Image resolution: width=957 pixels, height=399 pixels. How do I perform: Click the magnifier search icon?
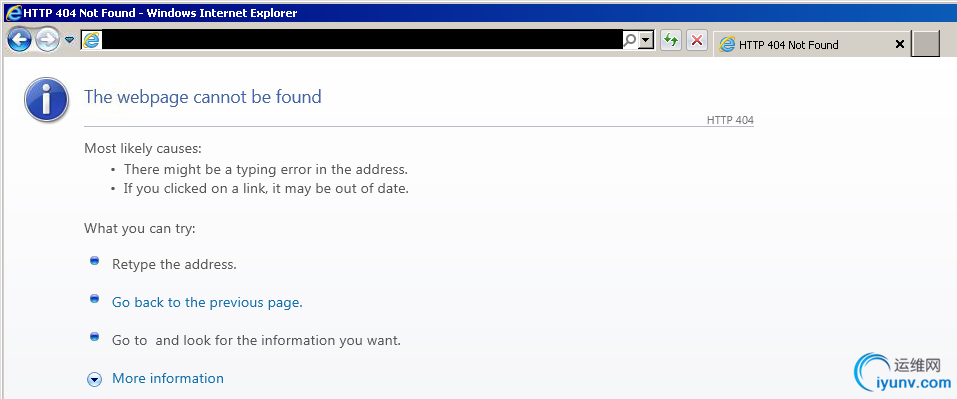tap(630, 40)
